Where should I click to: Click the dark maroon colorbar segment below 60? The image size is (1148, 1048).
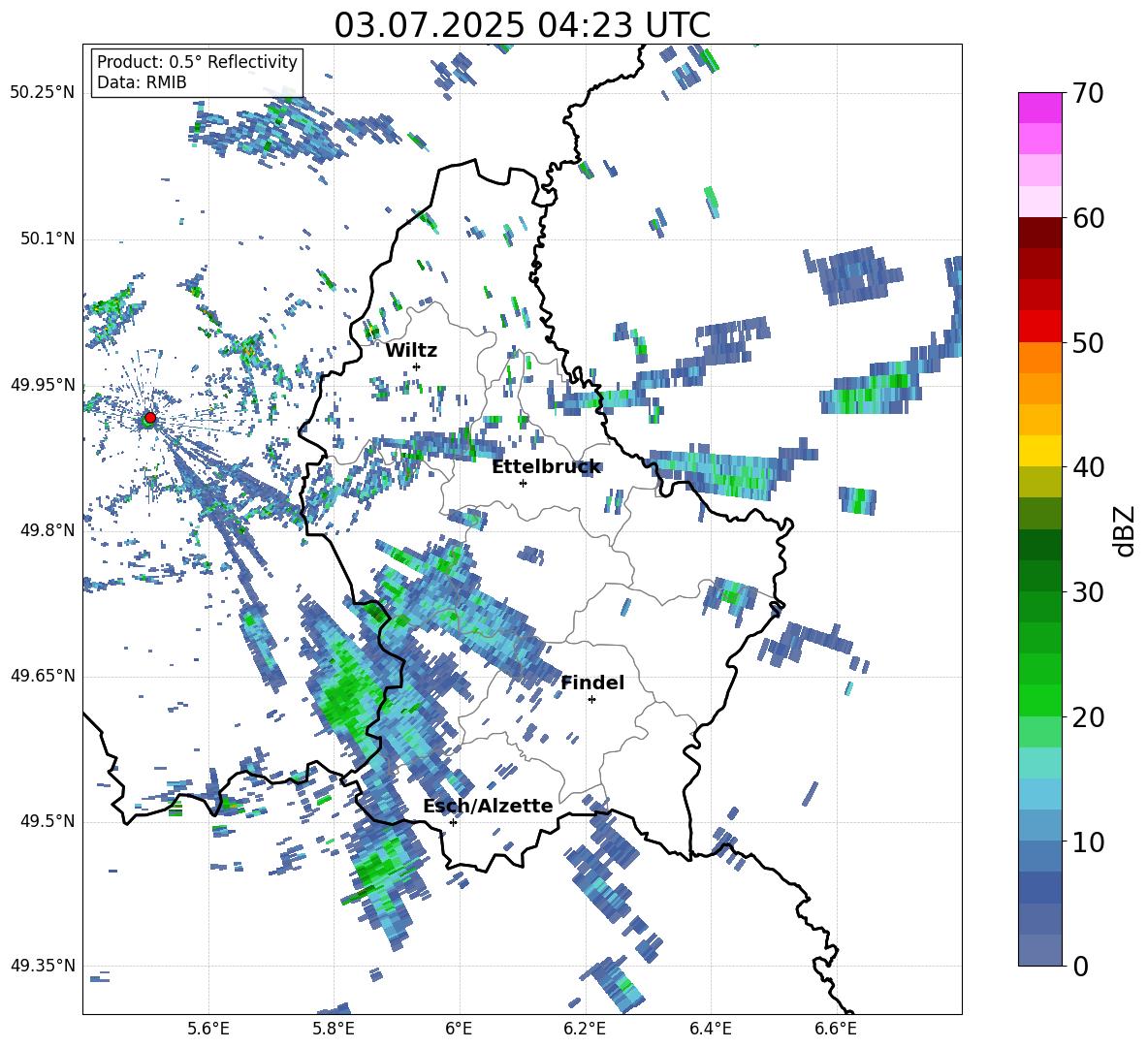coord(1039,233)
